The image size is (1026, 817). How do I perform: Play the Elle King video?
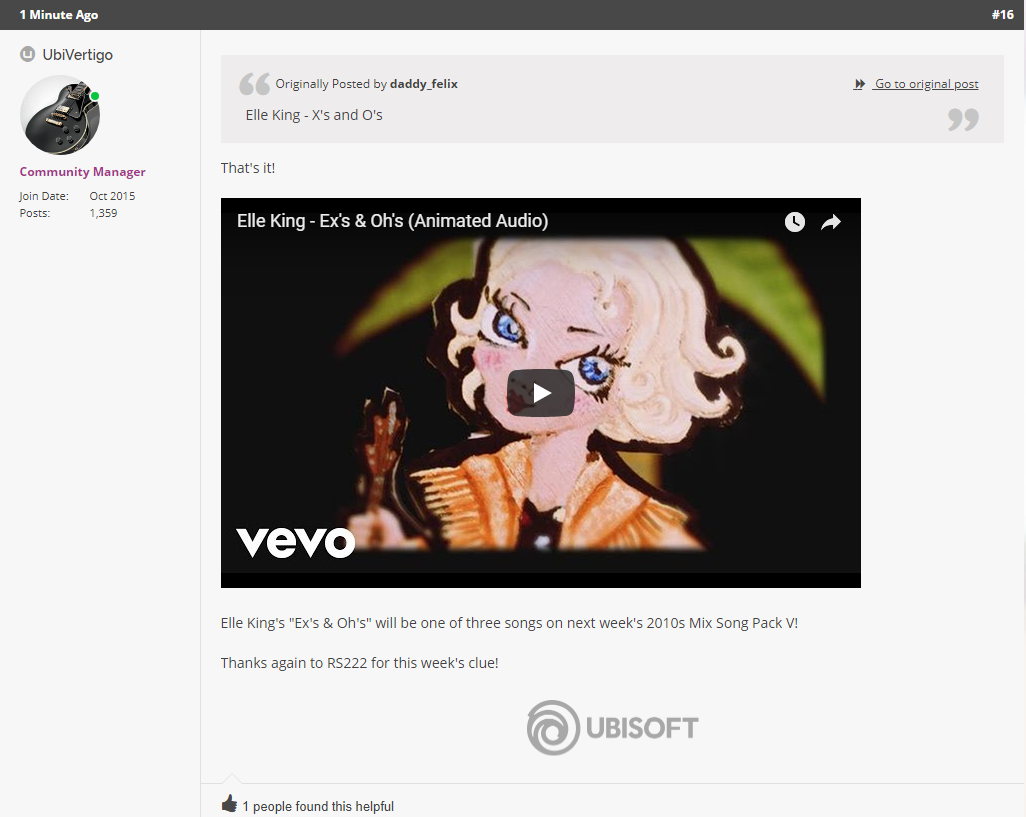540,393
